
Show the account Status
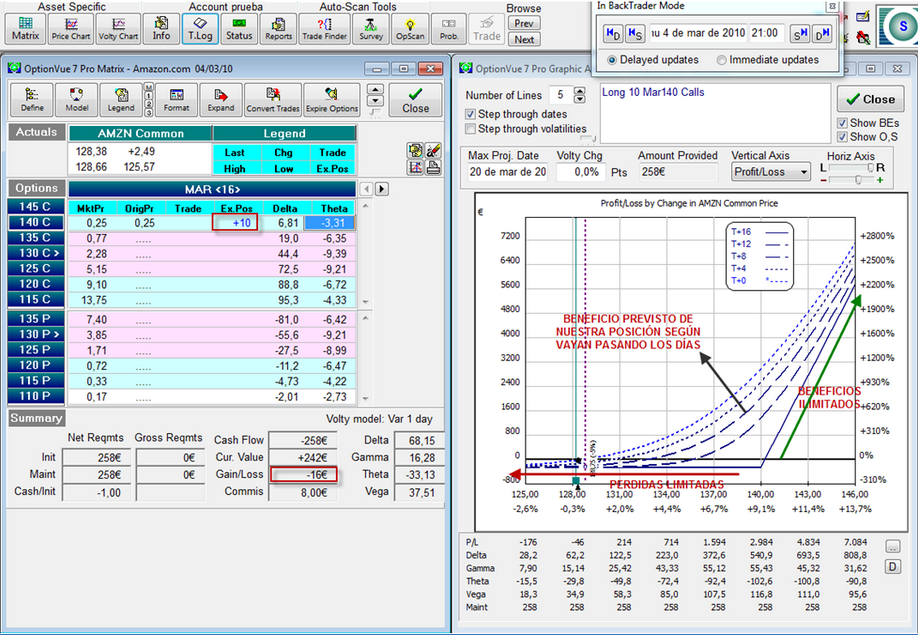pyautogui.click(x=239, y=28)
